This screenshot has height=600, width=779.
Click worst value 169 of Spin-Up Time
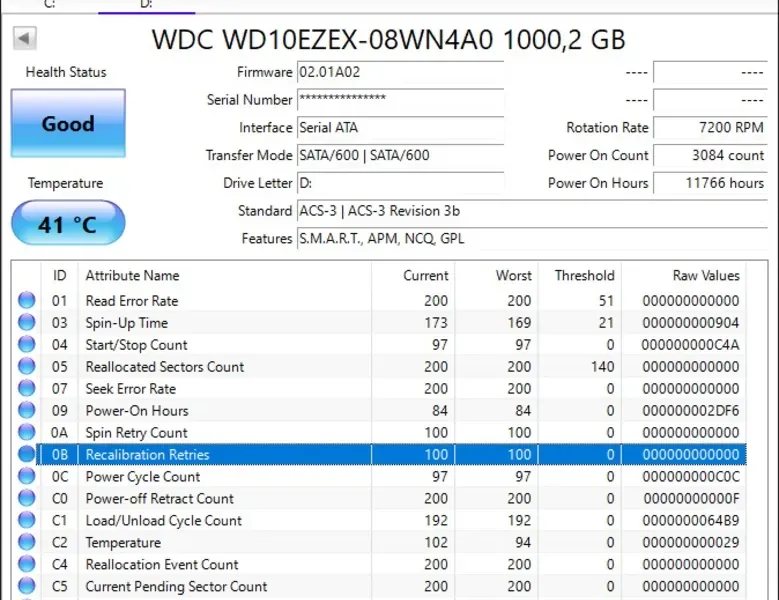pos(519,323)
